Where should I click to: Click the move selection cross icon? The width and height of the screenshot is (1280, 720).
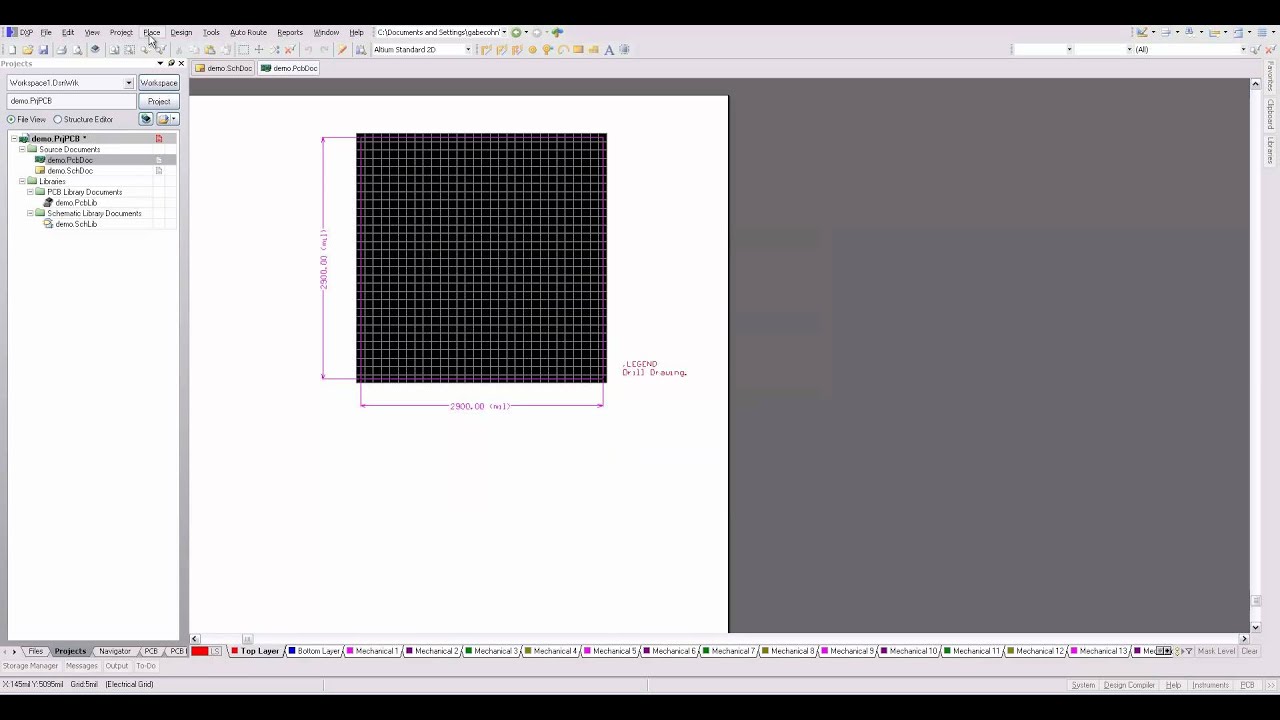[259, 49]
